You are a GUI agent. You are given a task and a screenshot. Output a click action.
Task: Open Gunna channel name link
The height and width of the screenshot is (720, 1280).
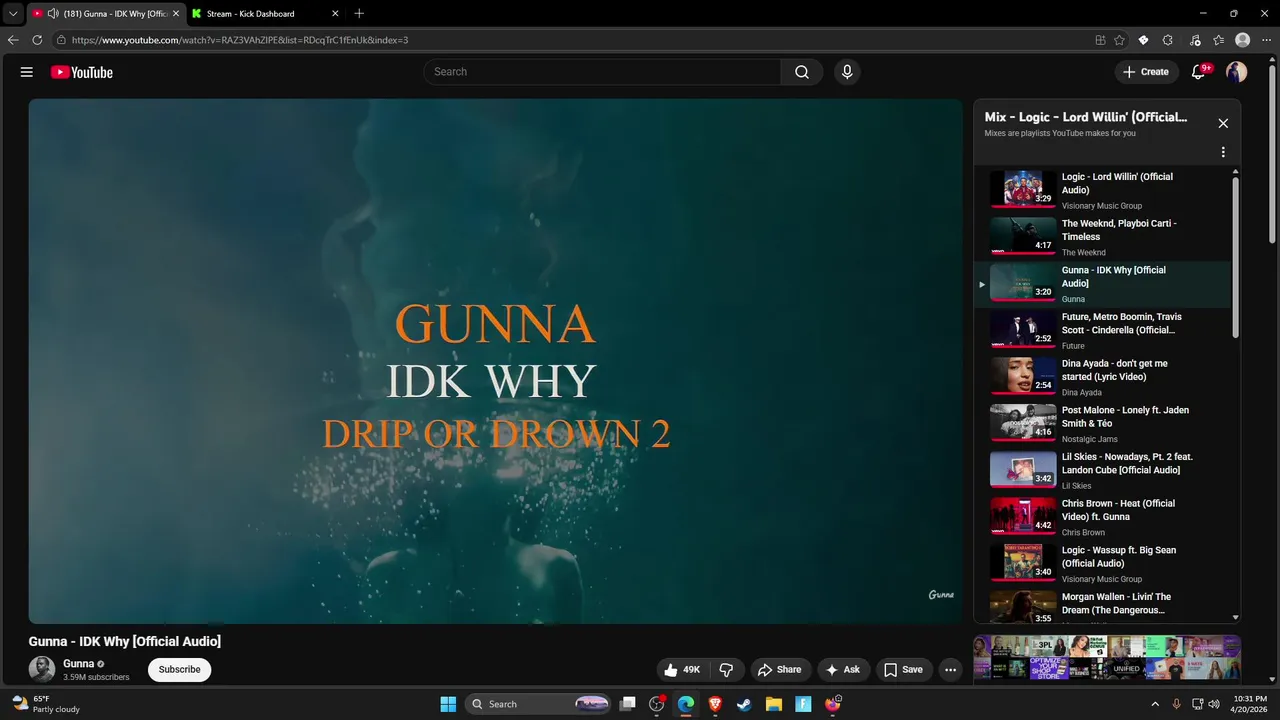78,664
